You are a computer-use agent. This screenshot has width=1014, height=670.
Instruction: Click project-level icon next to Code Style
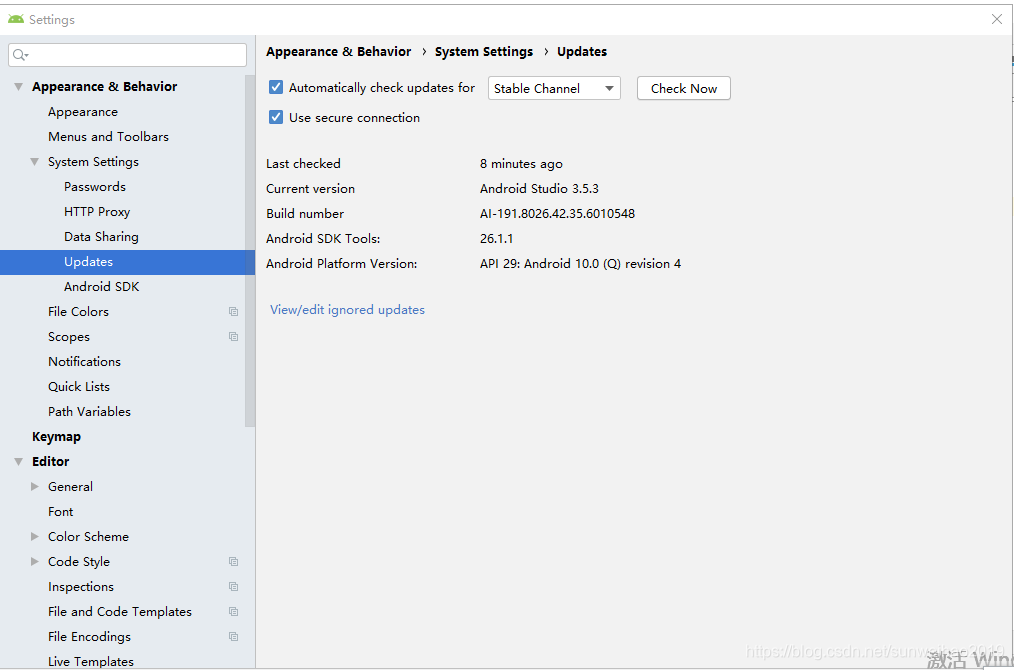coord(233,562)
